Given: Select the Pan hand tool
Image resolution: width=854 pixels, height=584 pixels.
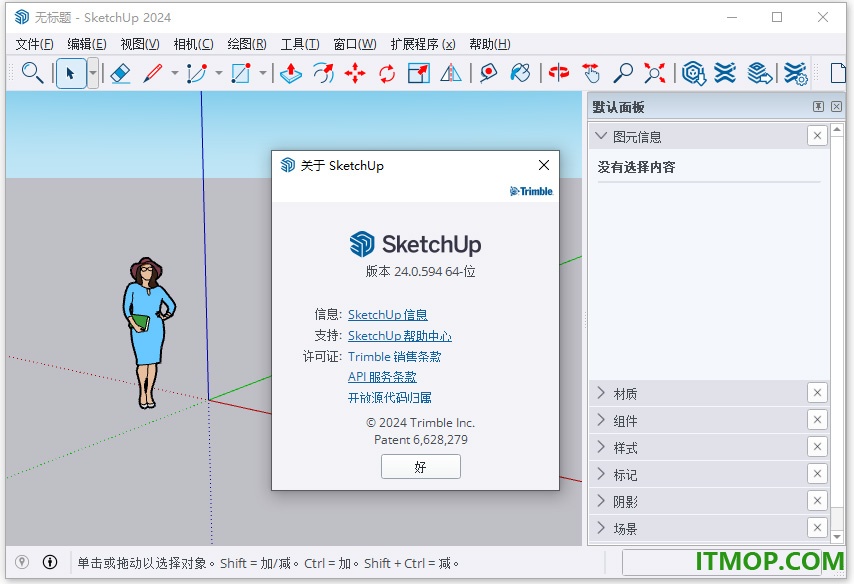Looking at the screenshot, I should 591,73.
